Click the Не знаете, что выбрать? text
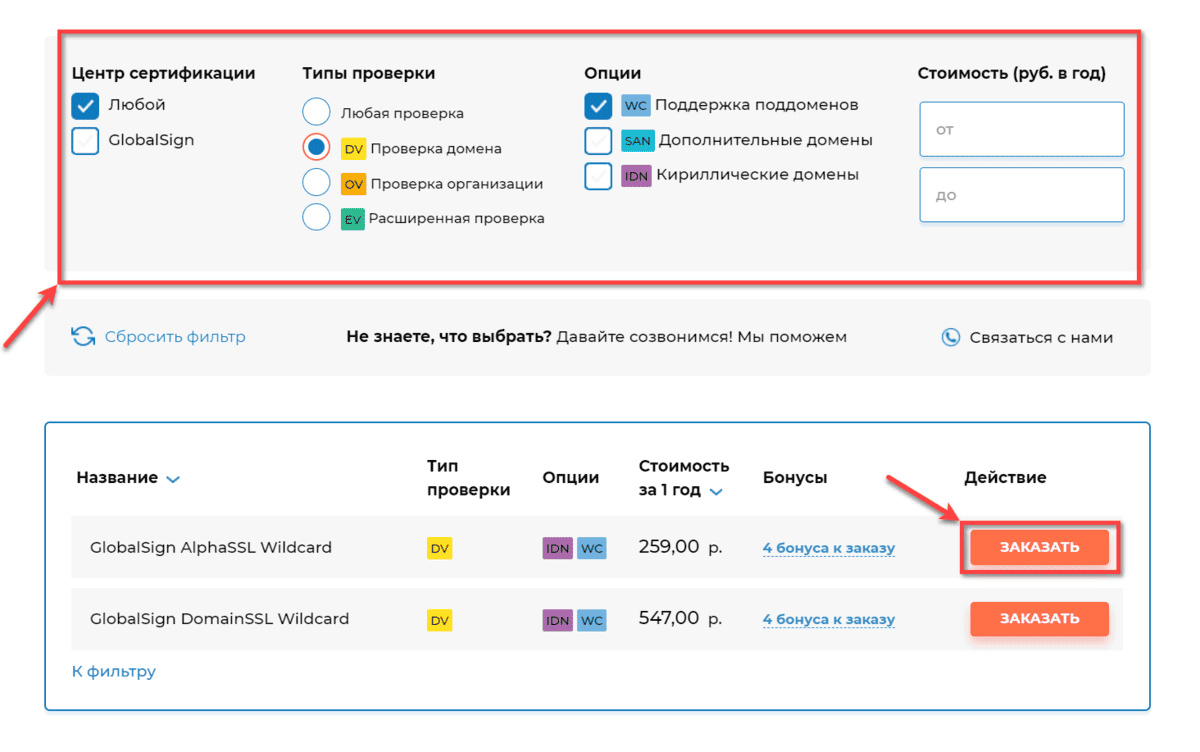 (x=449, y=337)
